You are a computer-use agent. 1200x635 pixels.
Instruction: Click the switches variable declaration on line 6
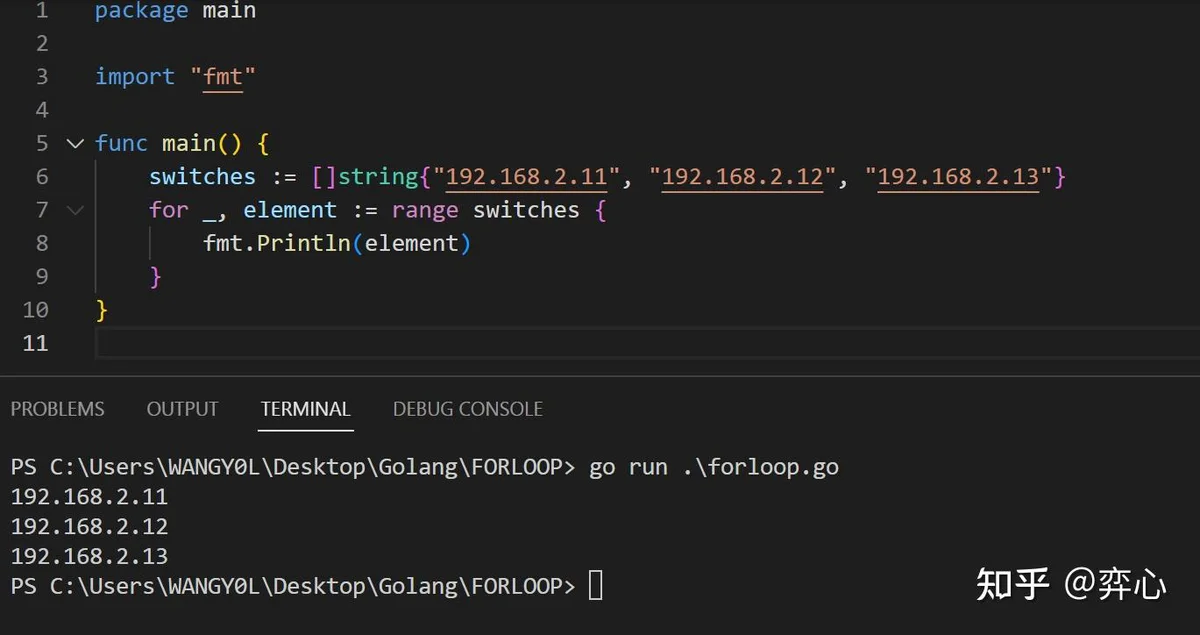pos(203,177)
